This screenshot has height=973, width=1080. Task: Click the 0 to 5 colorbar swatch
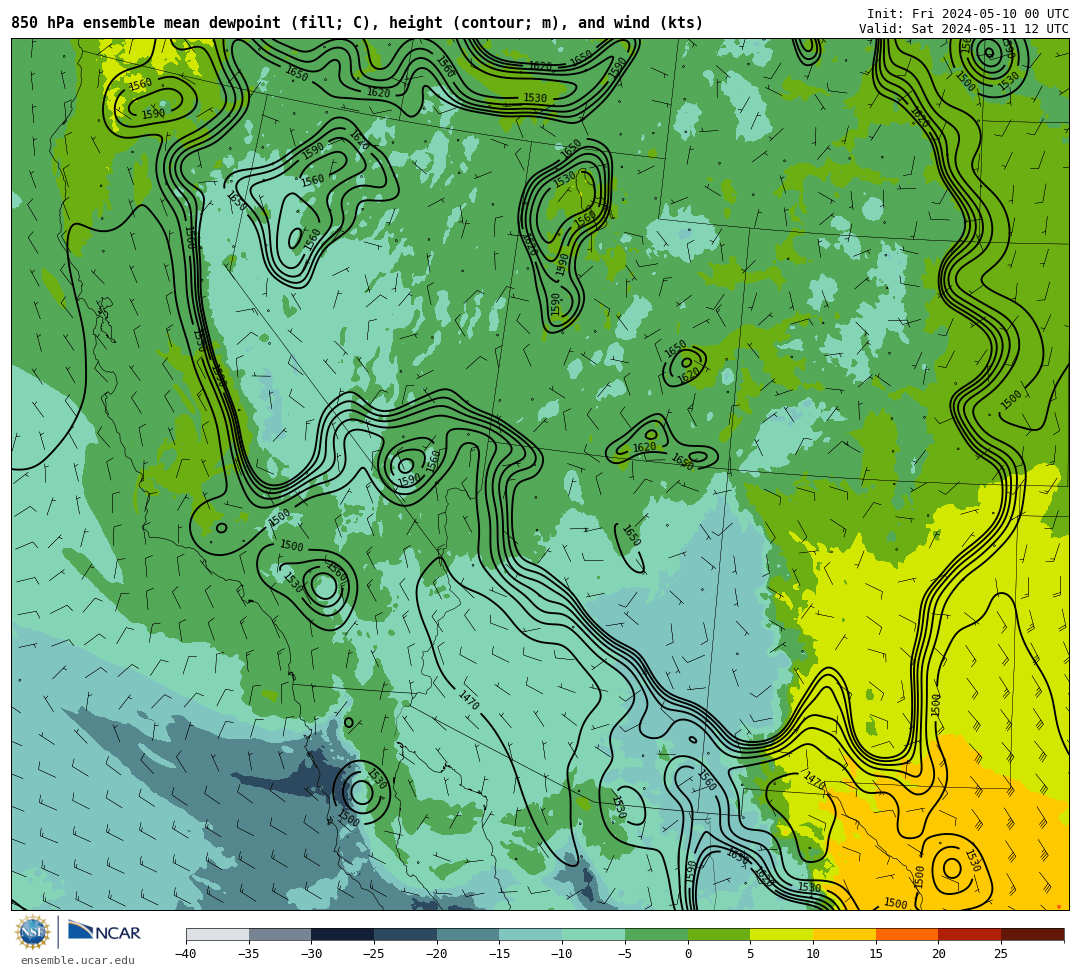(x=719, y=934)
